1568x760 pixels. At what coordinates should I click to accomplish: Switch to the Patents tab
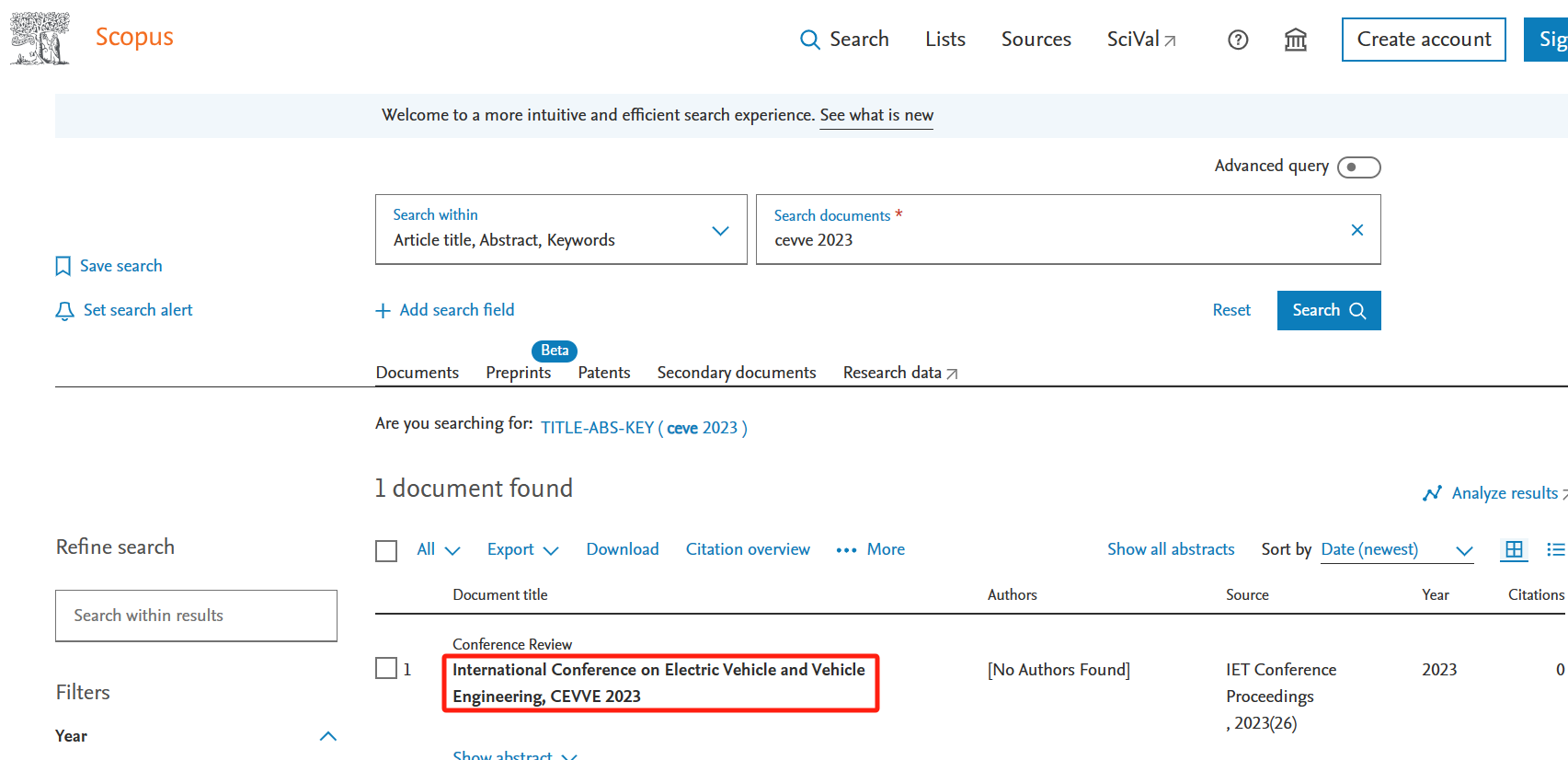603,373
